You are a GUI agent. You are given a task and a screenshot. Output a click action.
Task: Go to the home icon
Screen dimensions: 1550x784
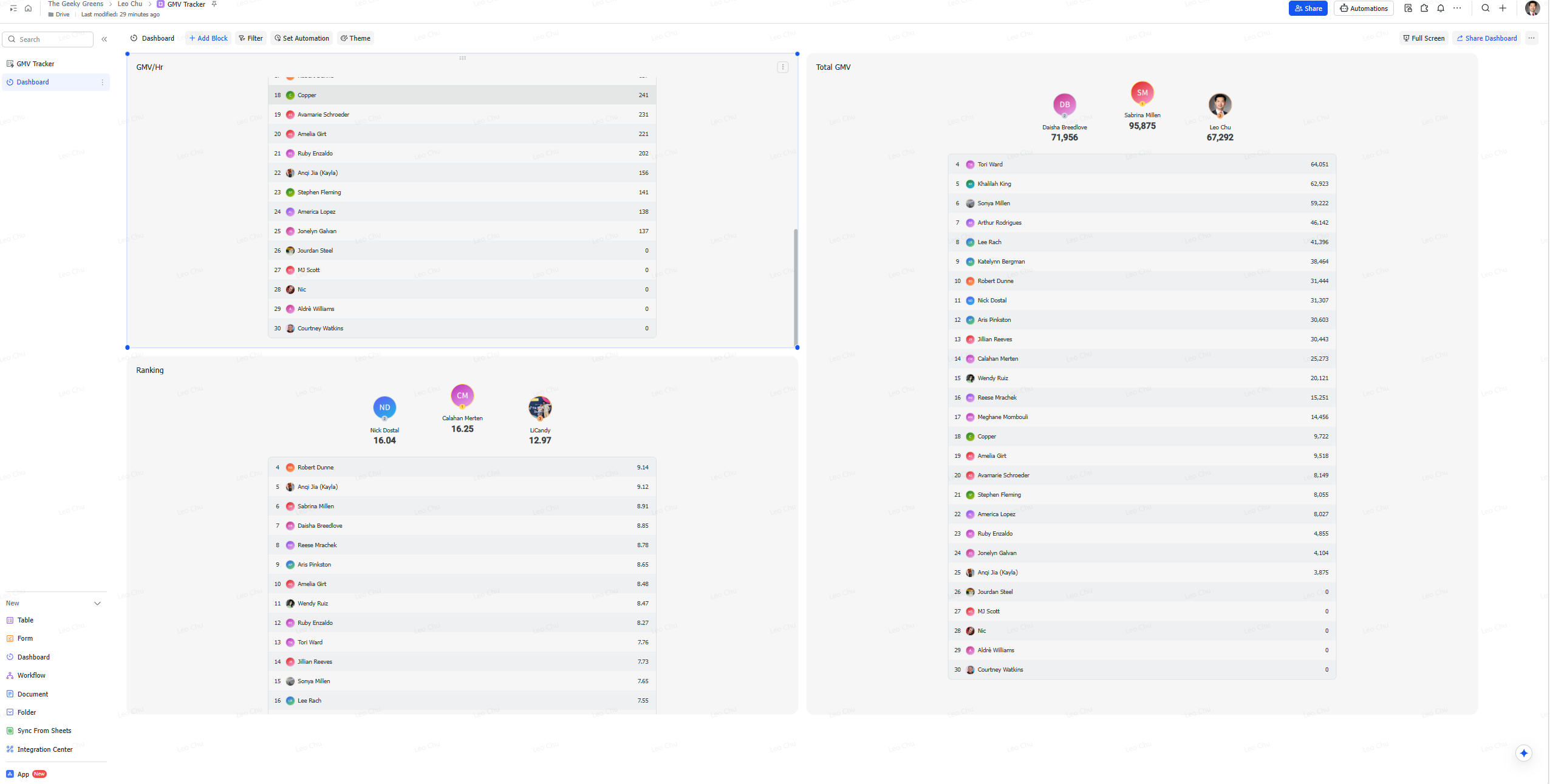coord(28,9)
